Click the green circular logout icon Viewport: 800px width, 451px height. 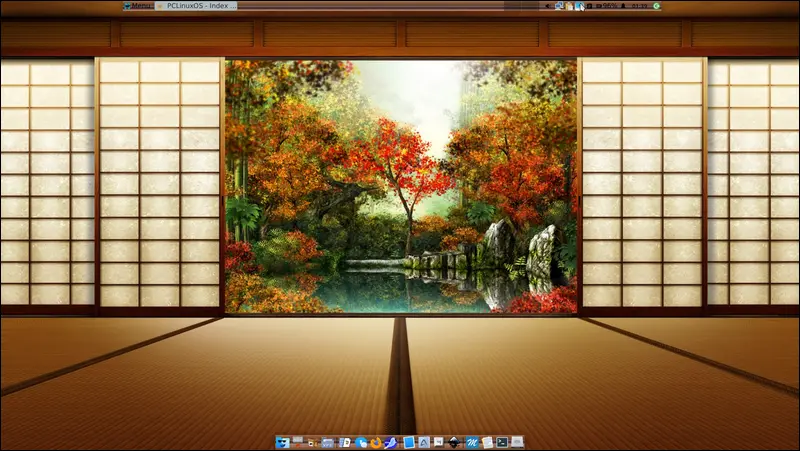[x=656, y=6]
